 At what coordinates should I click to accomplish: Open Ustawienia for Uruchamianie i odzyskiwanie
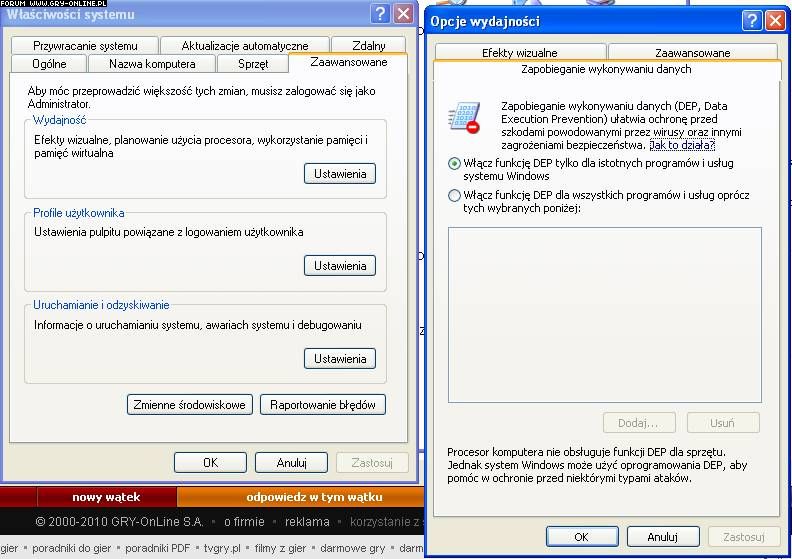[339, 359]
